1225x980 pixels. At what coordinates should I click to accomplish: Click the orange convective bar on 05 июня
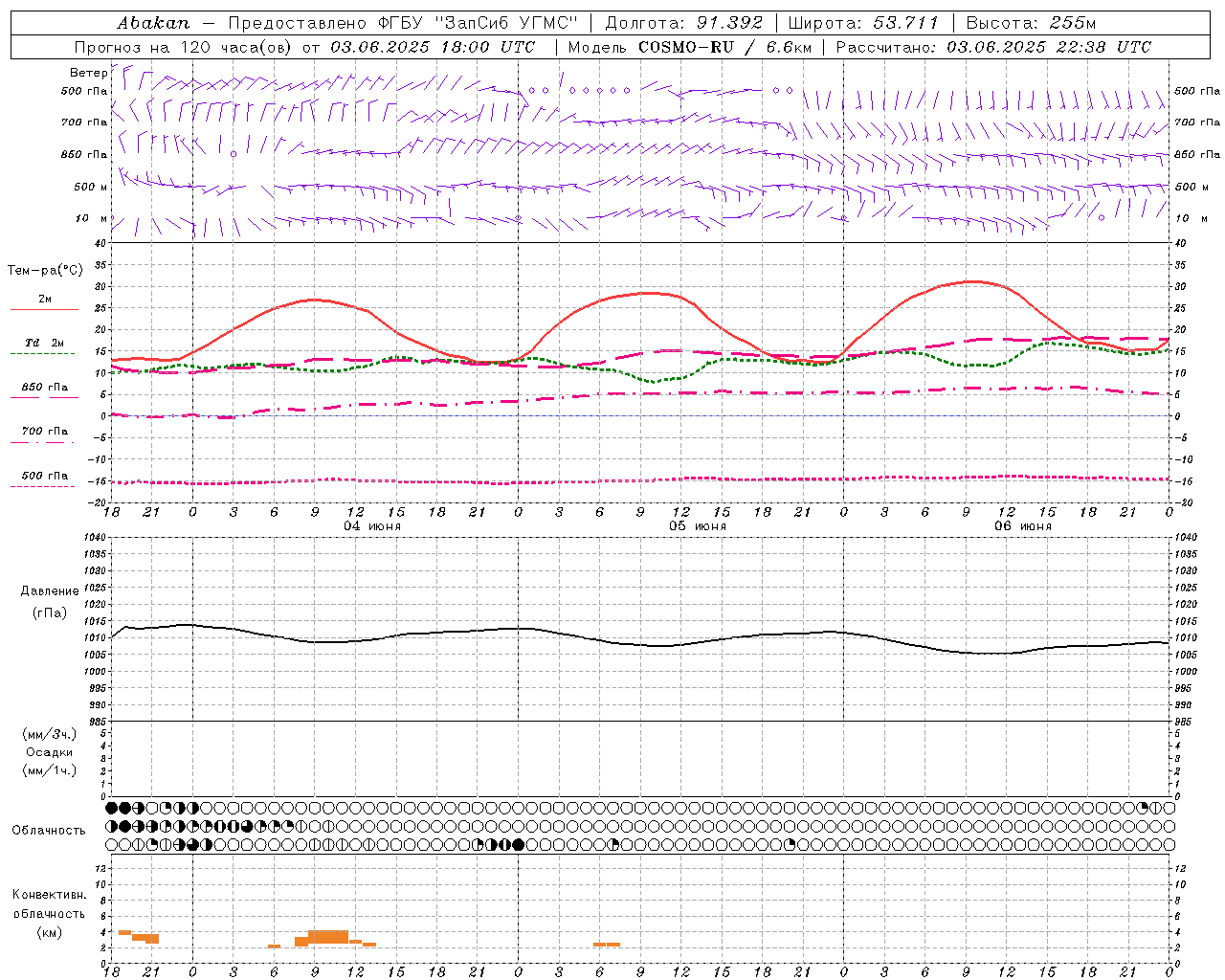pos(607,945)
